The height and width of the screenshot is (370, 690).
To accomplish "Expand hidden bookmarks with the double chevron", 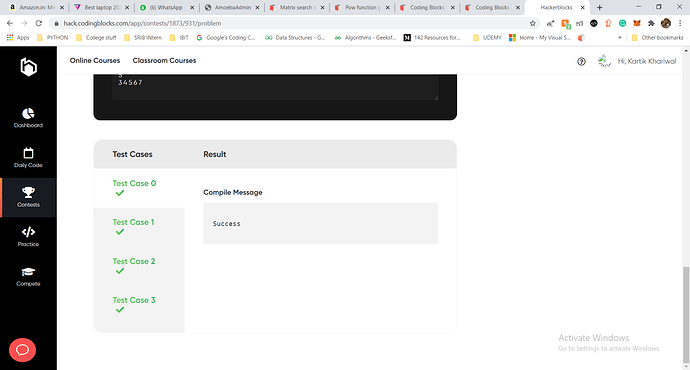I will pos(620,38).
